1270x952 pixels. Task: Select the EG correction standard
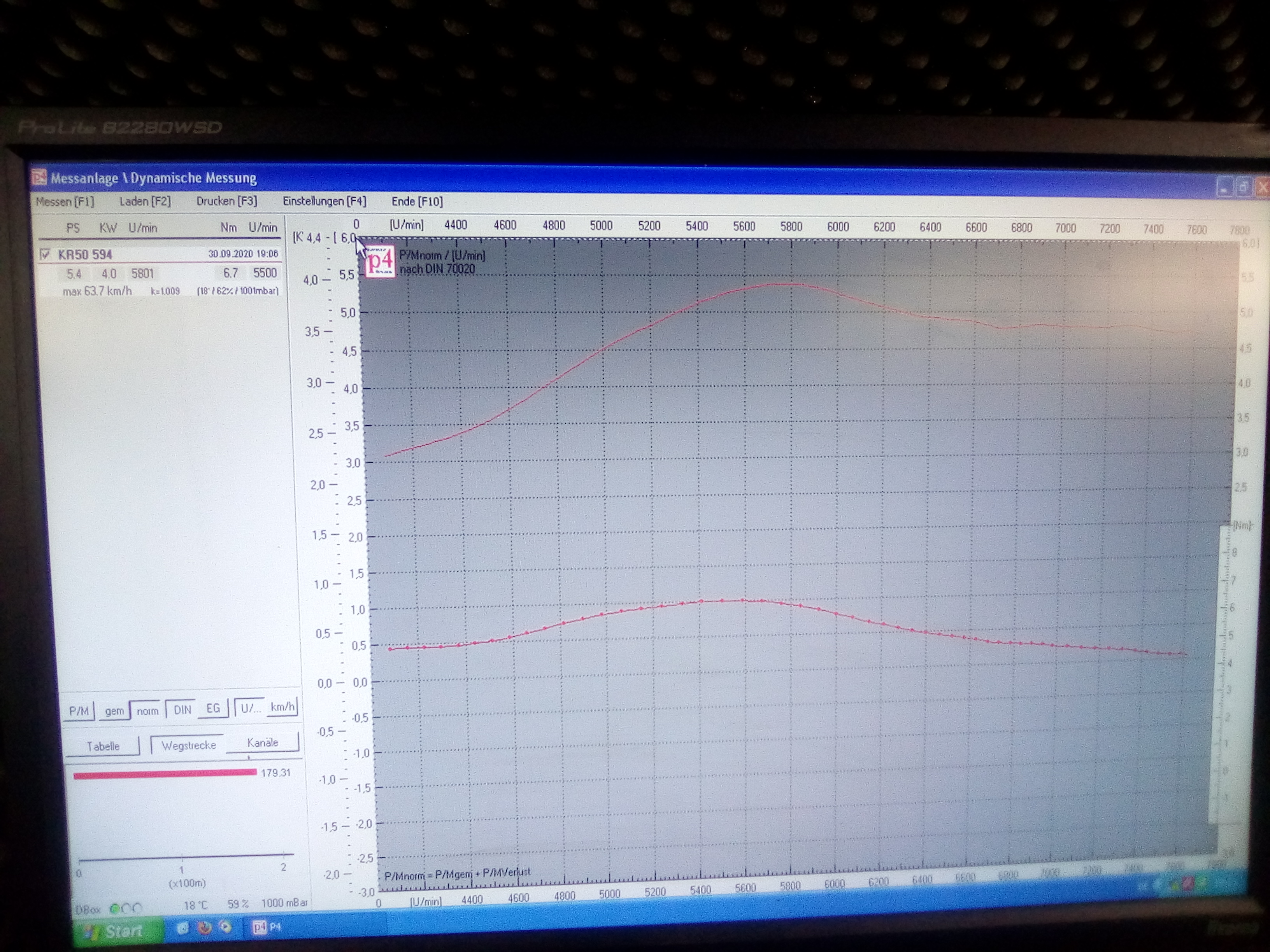pos(213,708)
